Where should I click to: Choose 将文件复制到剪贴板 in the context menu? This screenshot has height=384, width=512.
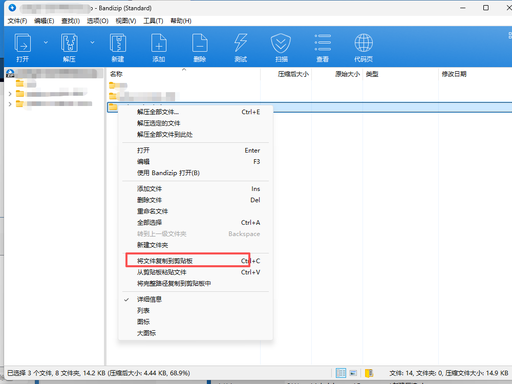click(196, 261)
